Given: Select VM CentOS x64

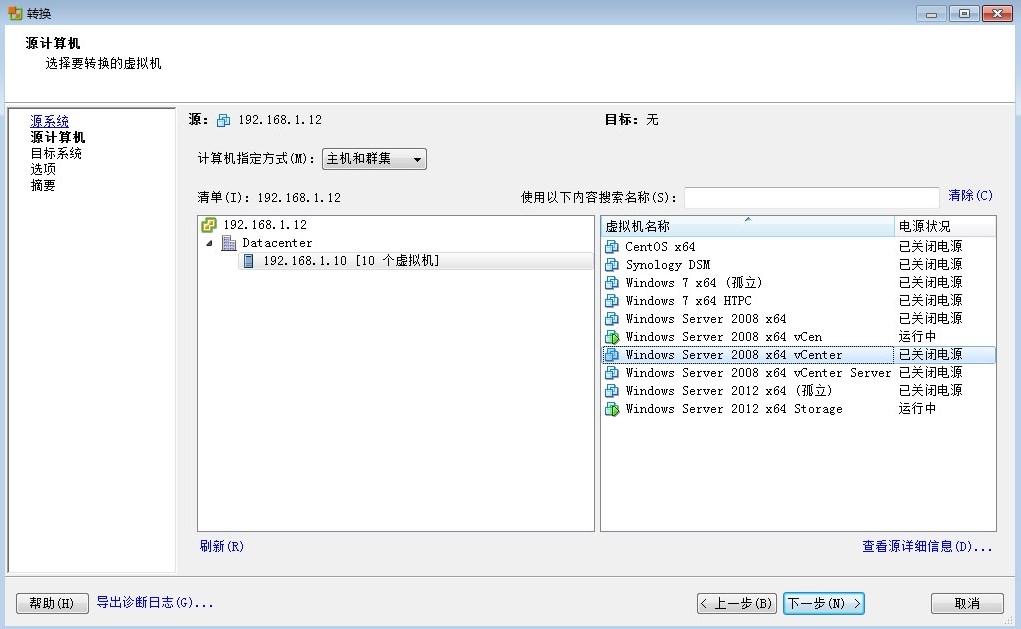Looking at the screenshot, I should [660, 247].
